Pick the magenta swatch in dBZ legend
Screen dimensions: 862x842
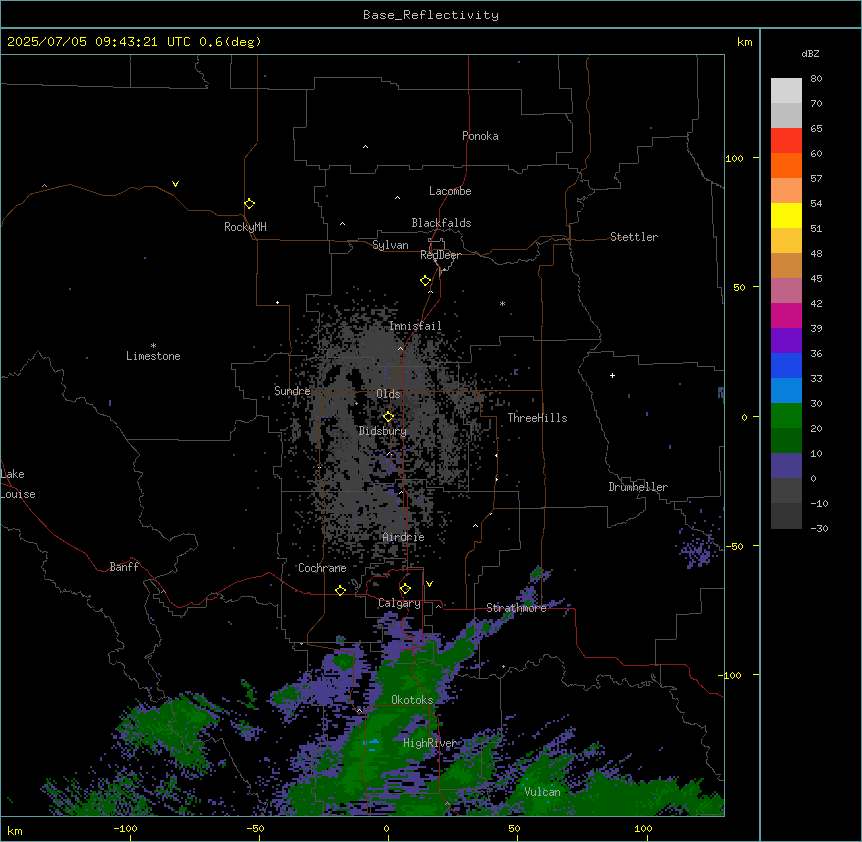point(786,315)
